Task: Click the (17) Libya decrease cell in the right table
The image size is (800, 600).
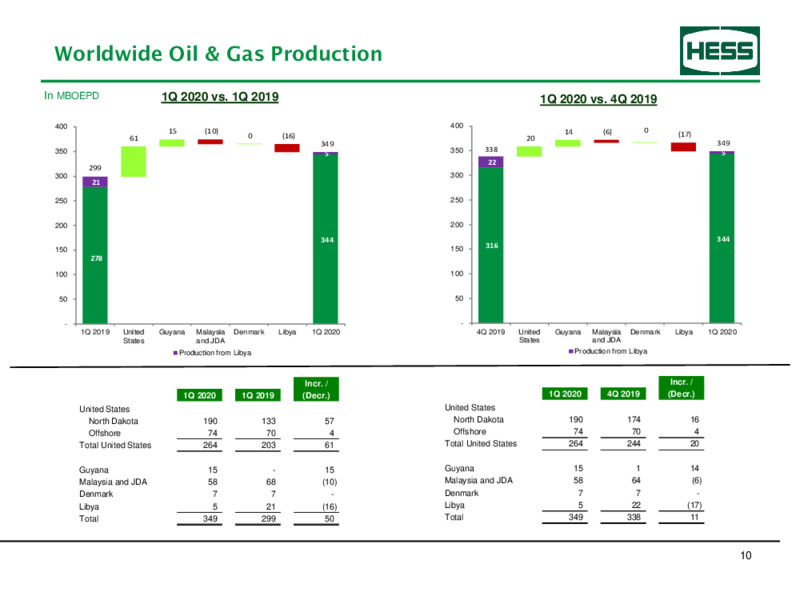Action: 694,505
